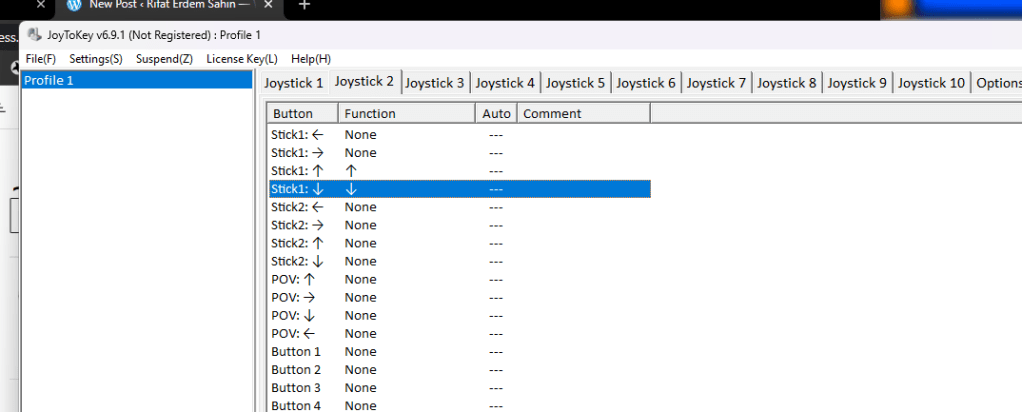This screenshot has width=1022, height=412.
Task: Switch to the Joystick 1 tab
Action: click(293, 83)
